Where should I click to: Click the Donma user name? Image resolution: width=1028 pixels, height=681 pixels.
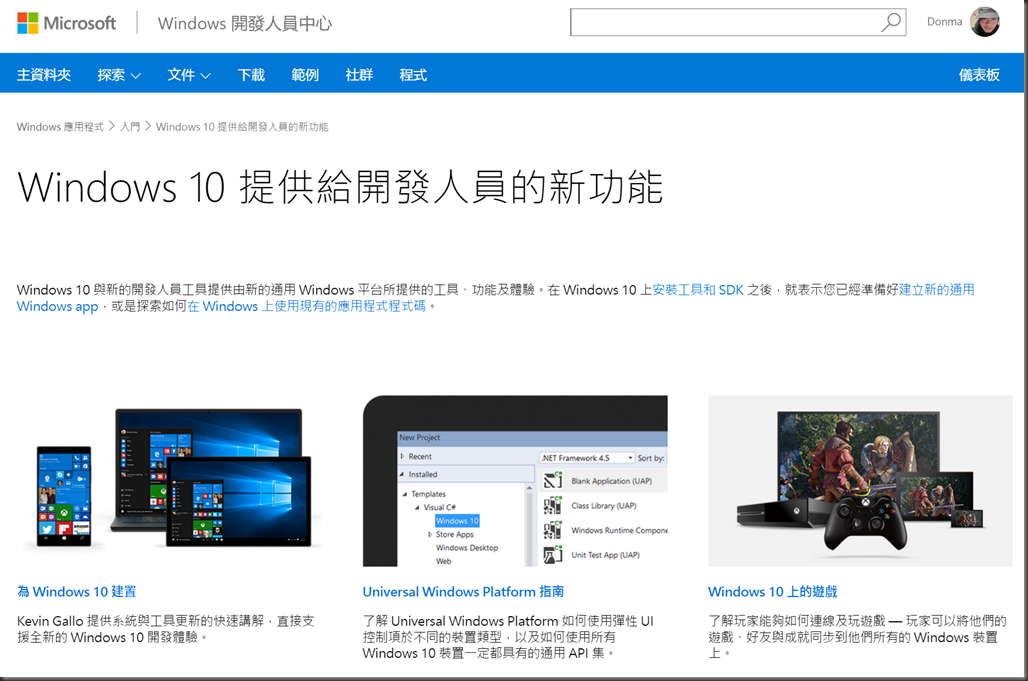coord(944,22)
